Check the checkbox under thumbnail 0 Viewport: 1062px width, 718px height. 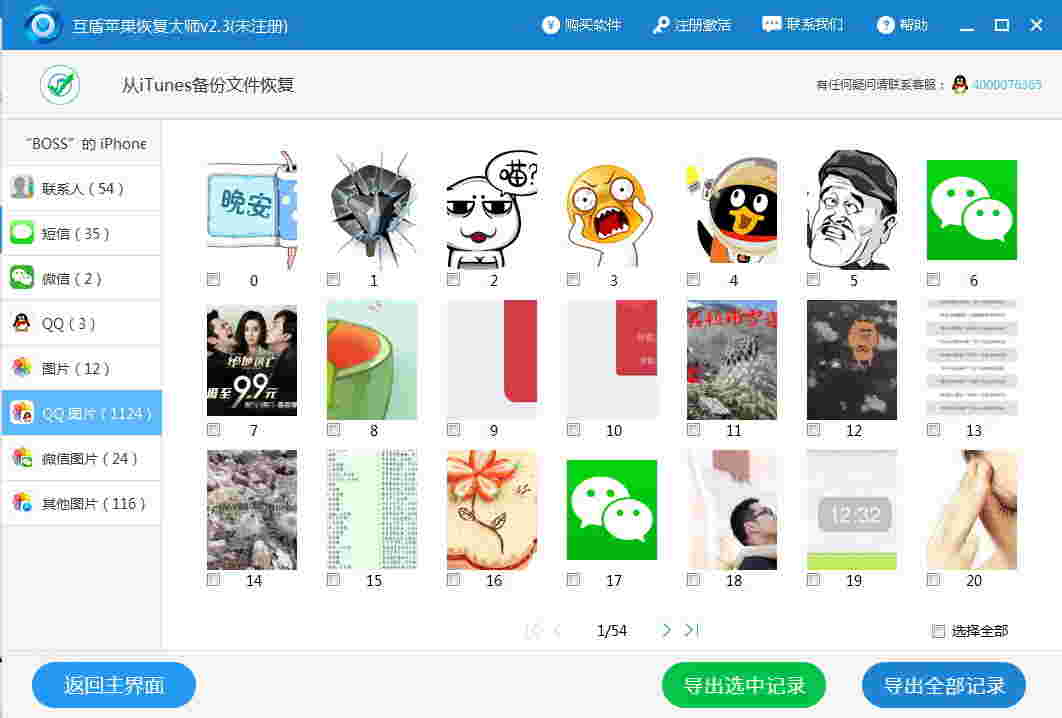click(x=213, y=280)
